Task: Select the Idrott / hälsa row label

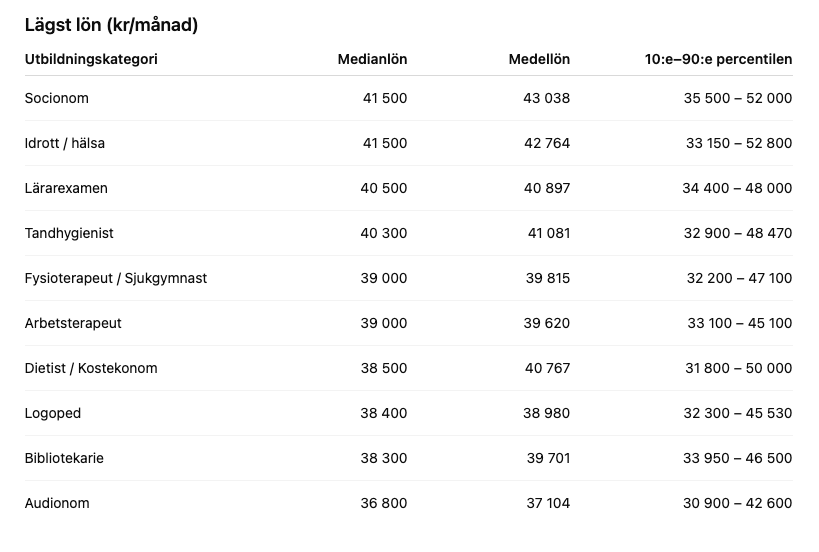Action: (x=65, y=143)
